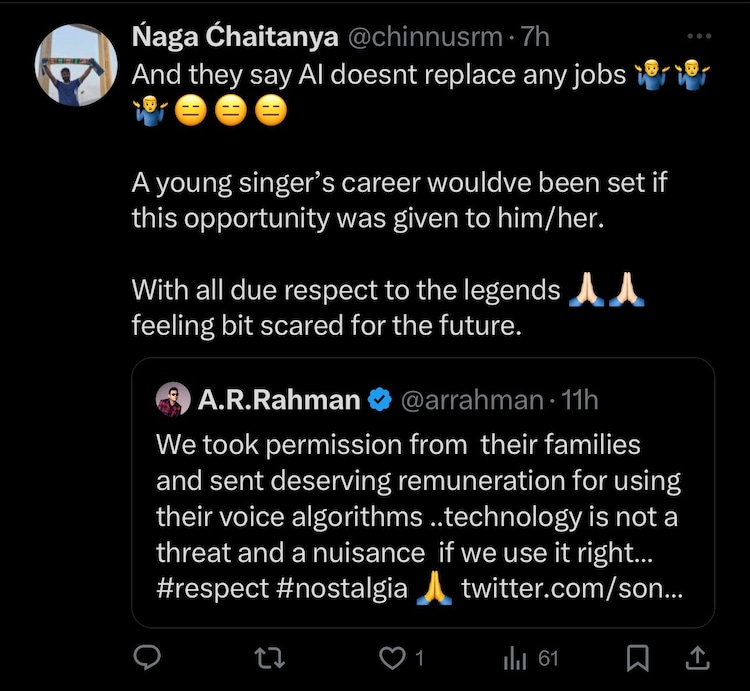Click the 11h quoted tweet timestamp
750x691 pixels.
click(x=580, y=401)
